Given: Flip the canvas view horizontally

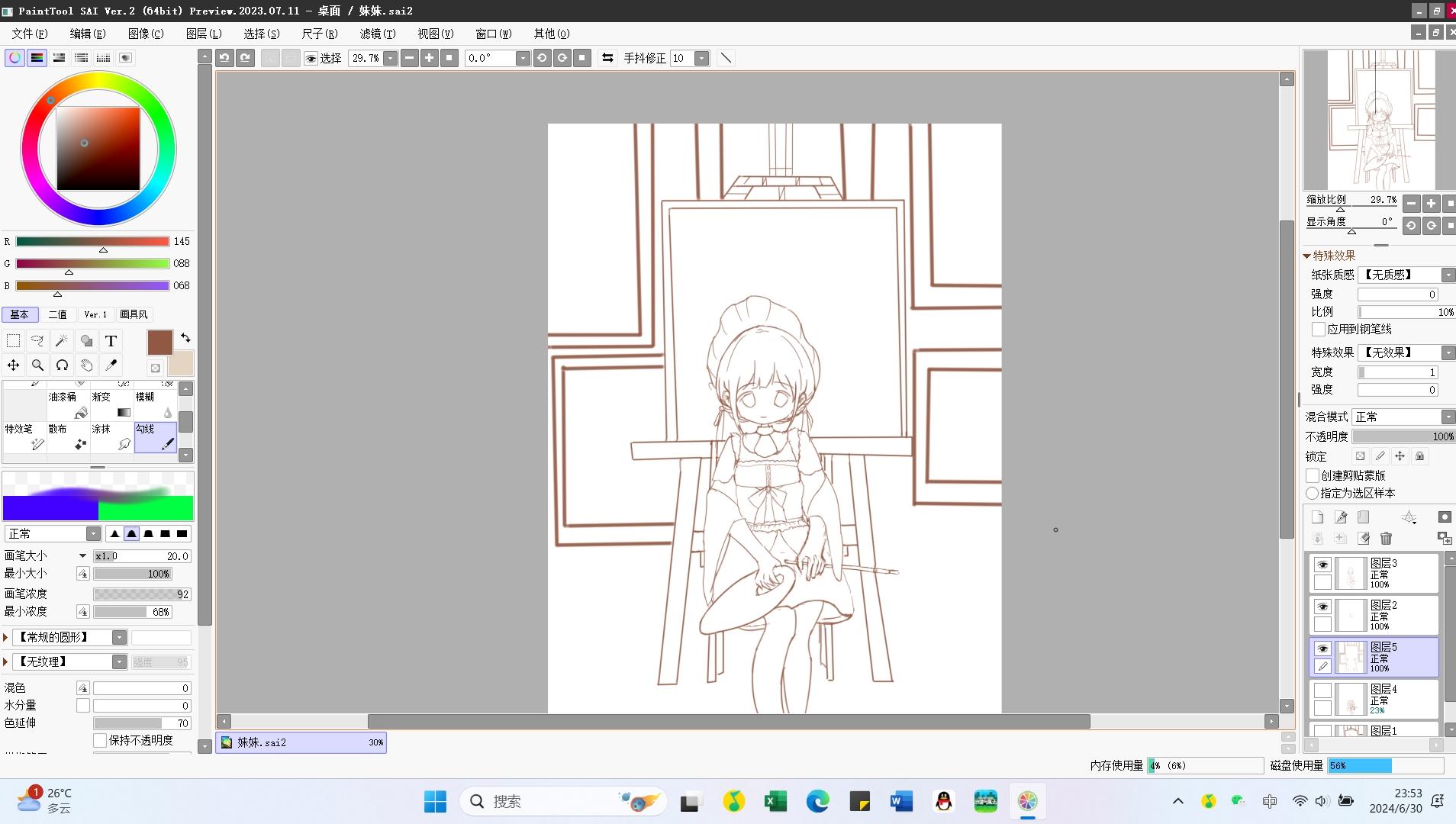Looking at the screenshot, I should pos(607,58).
